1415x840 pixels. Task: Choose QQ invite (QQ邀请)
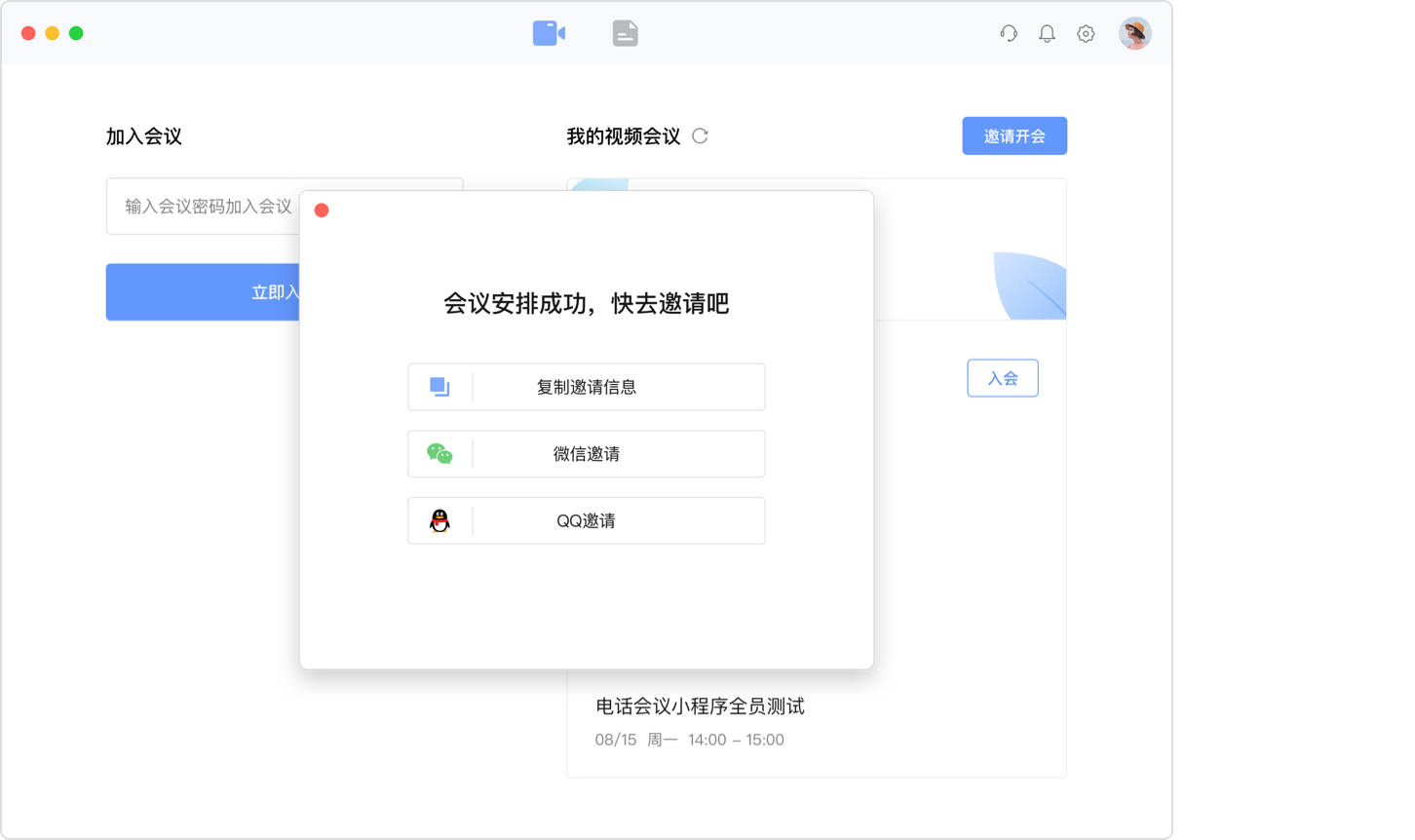(x=587, y=520)
